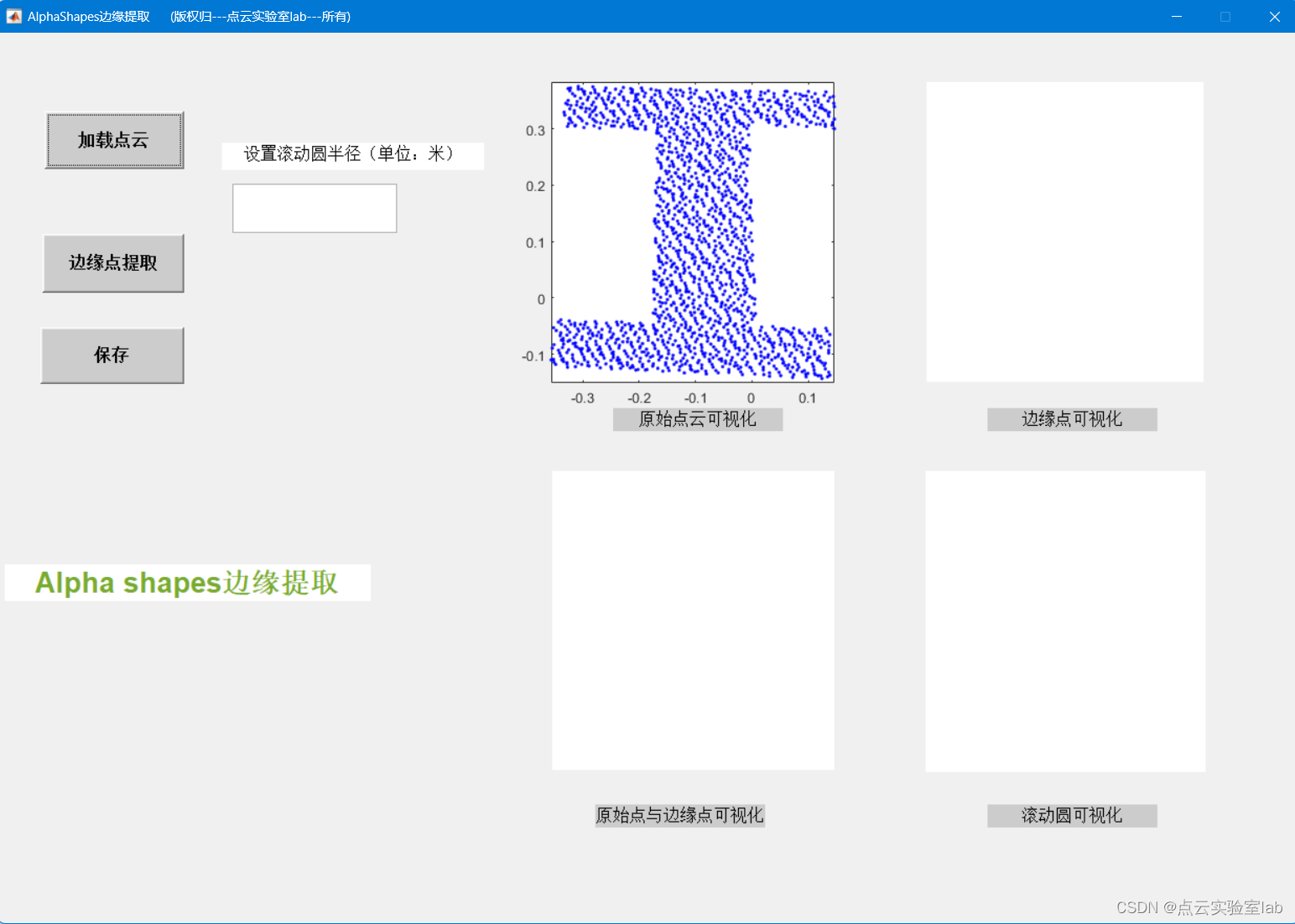The height and width of the screenshot is (924, 1295).
Task: Select the 原始点与边缘点可视化 label
Action: coord(679,815)
